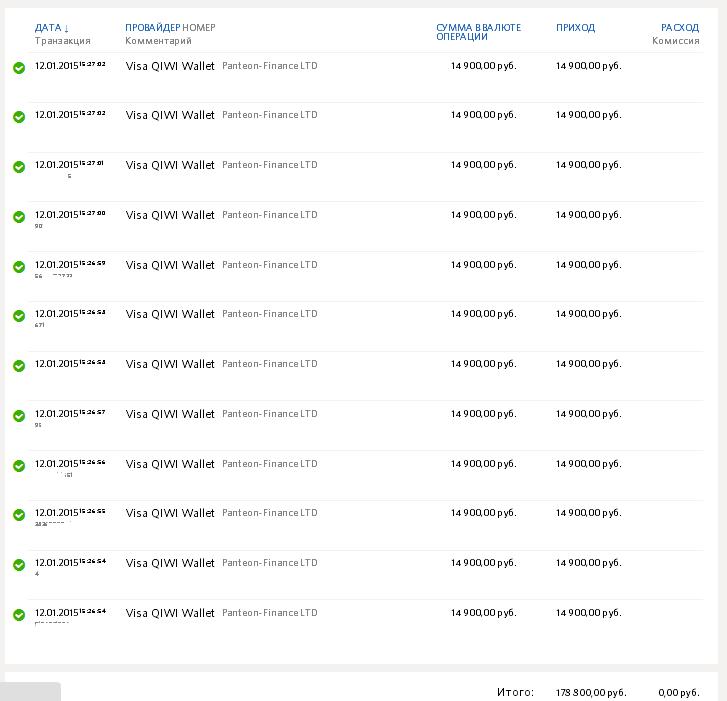Image resolution: width=727 pixels, height=701 pixels.
Task: Click the gray button at the bottom left
Action: tap(32, 692)
